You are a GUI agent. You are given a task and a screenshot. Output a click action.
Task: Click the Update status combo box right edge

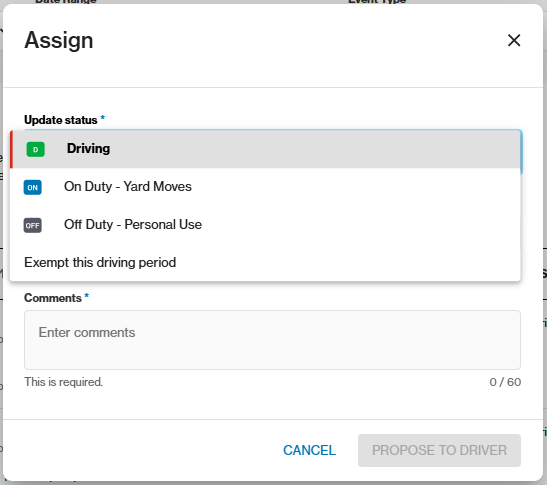point(522,152)
